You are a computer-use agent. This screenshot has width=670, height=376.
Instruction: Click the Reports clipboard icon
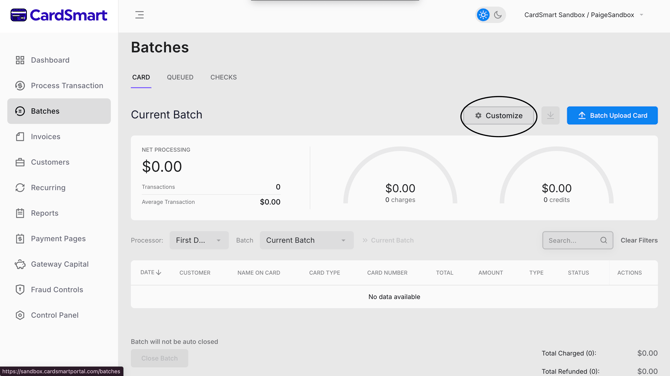[20, 213]
